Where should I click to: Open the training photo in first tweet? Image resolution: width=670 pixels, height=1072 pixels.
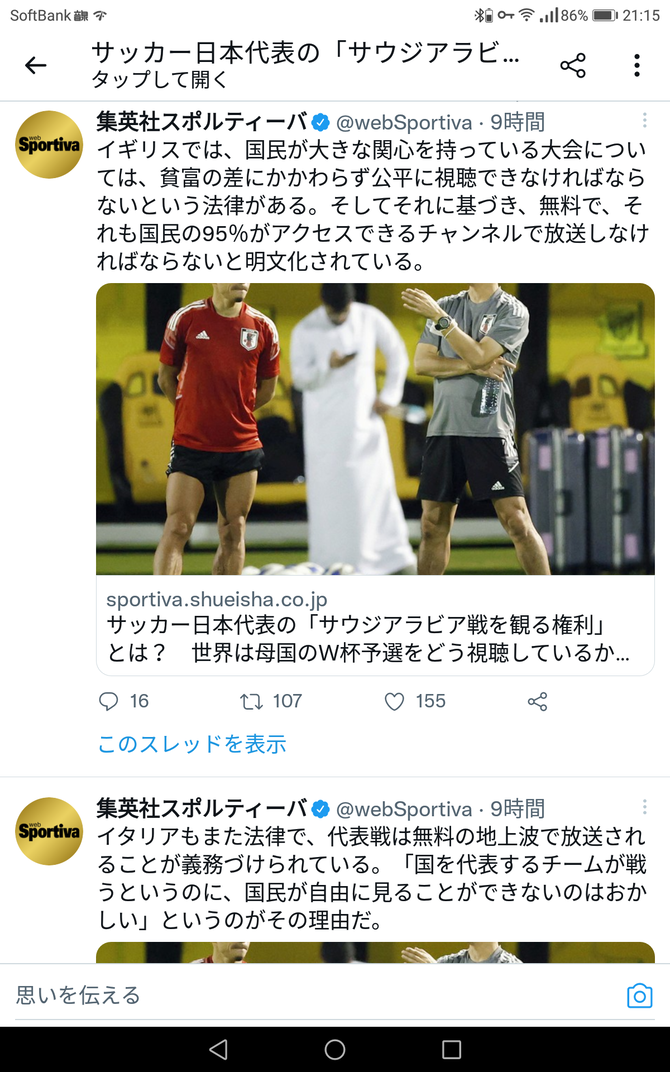tap(375, 429)
